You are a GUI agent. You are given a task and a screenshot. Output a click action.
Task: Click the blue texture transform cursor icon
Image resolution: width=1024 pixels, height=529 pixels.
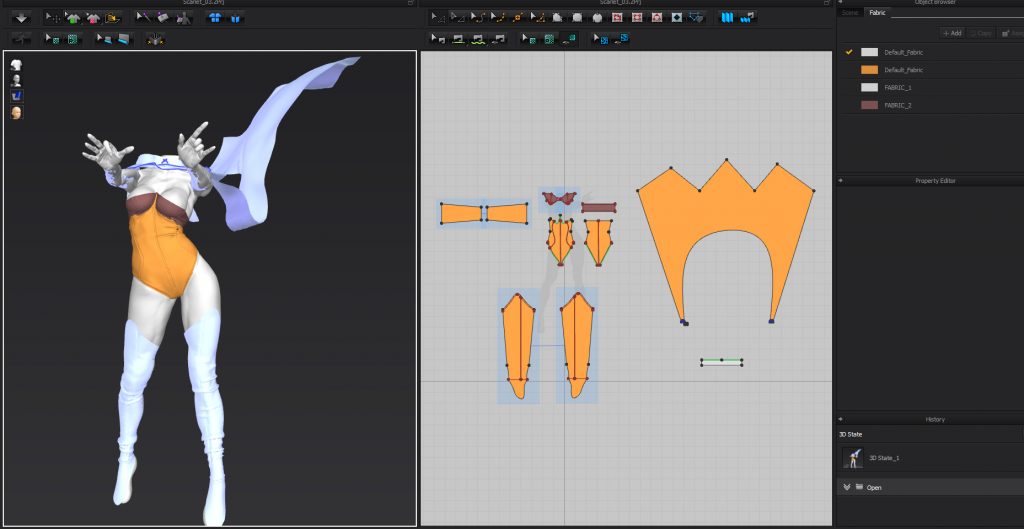tap(600, 39)
